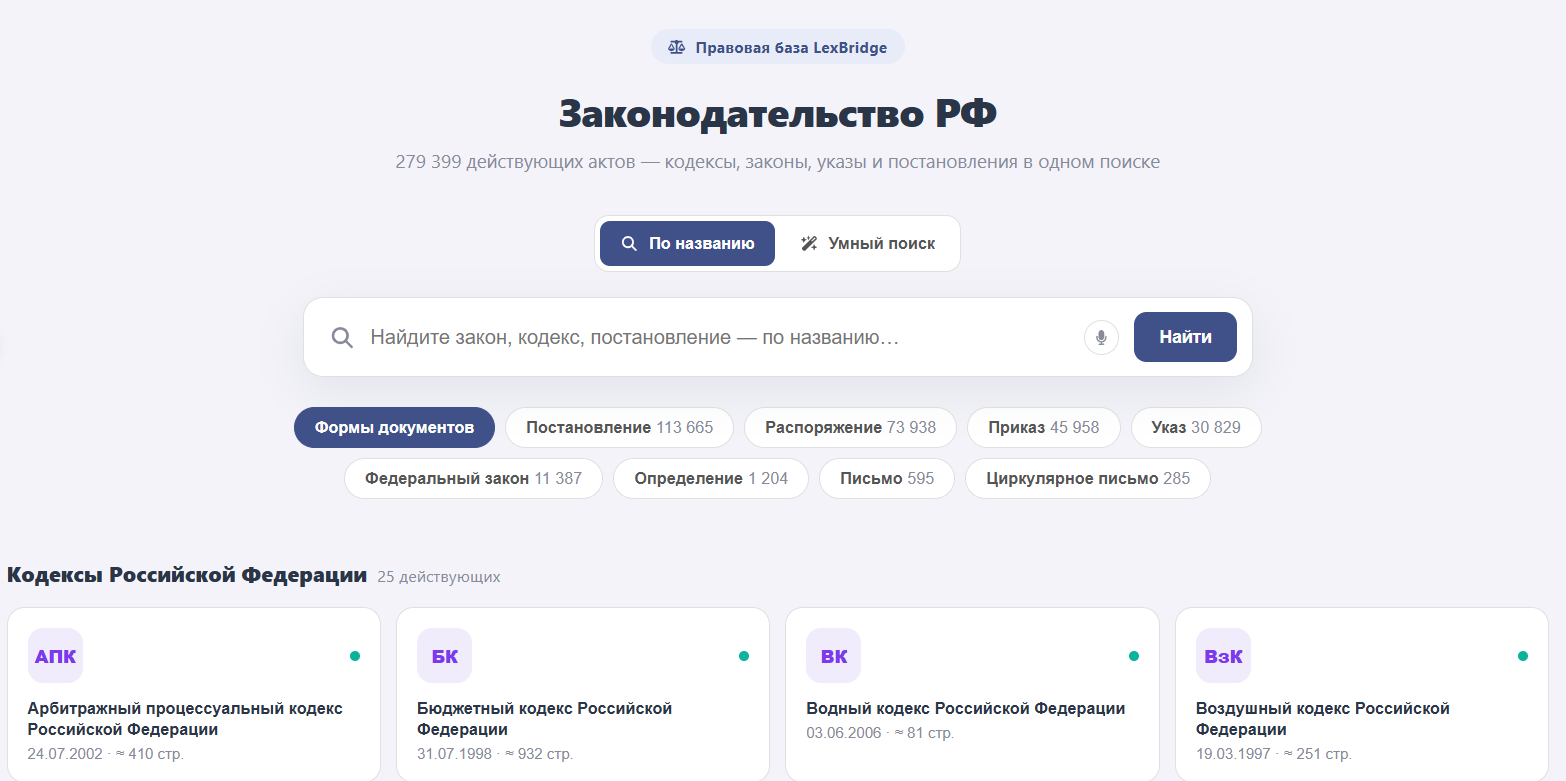The height and width of the screenshot is (781, 1566).
Task: Click green status dot on Водный кодекс card
Action: click(x=1134, y=656)
